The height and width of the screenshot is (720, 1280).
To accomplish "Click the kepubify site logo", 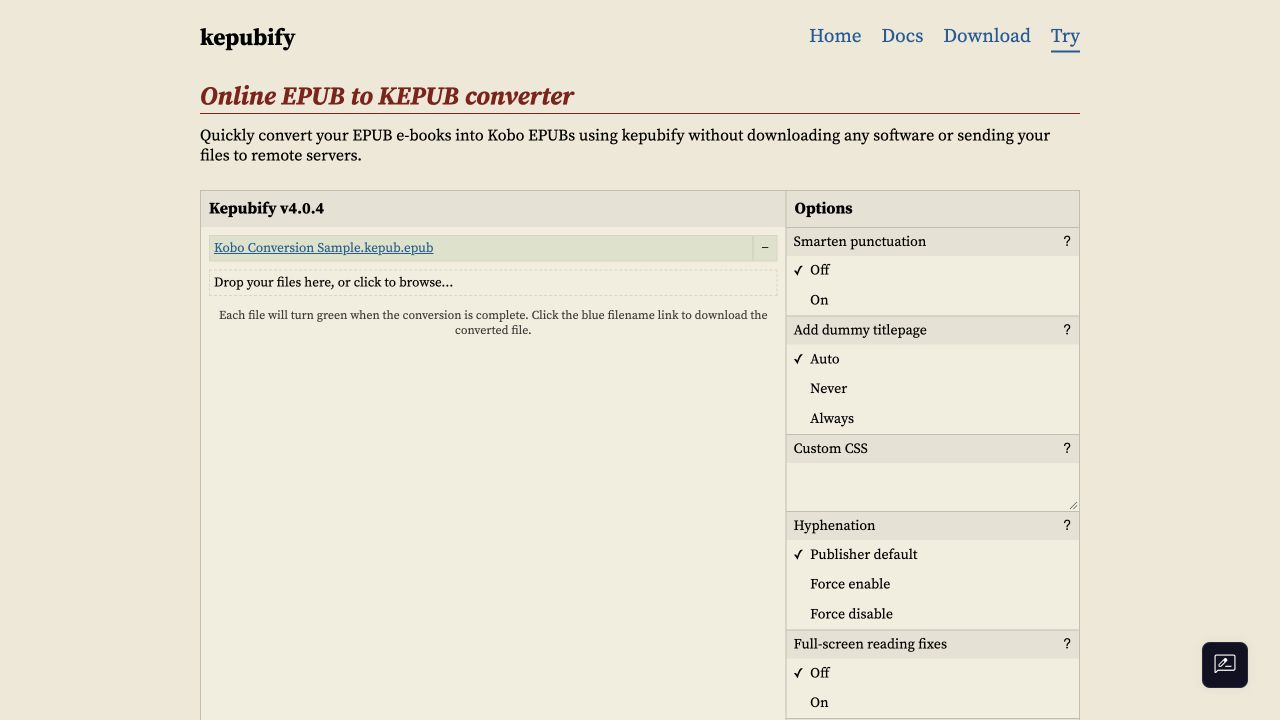I will pos(247,37).
